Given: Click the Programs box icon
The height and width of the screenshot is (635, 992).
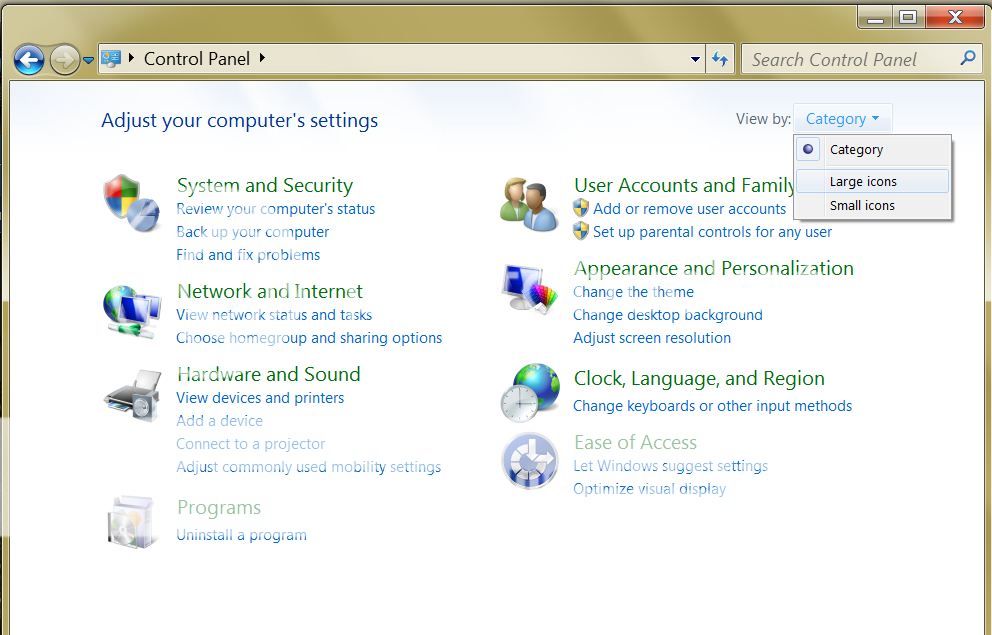Looking at the screenshot, I should pos(131,522).
